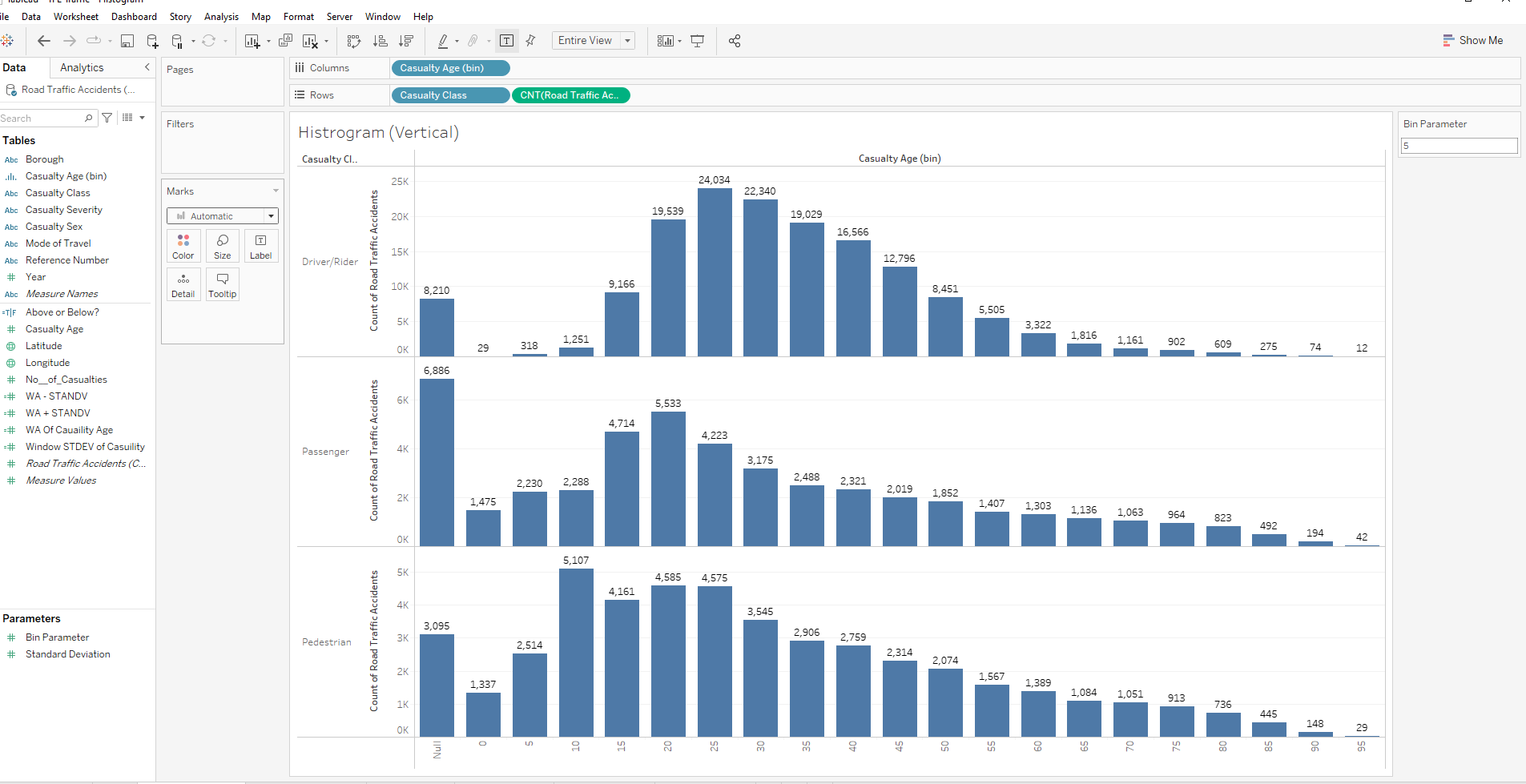Click the Duplicate worksheet icon
The height and width of the screenshot is (784, 1526).
[285, 41]
